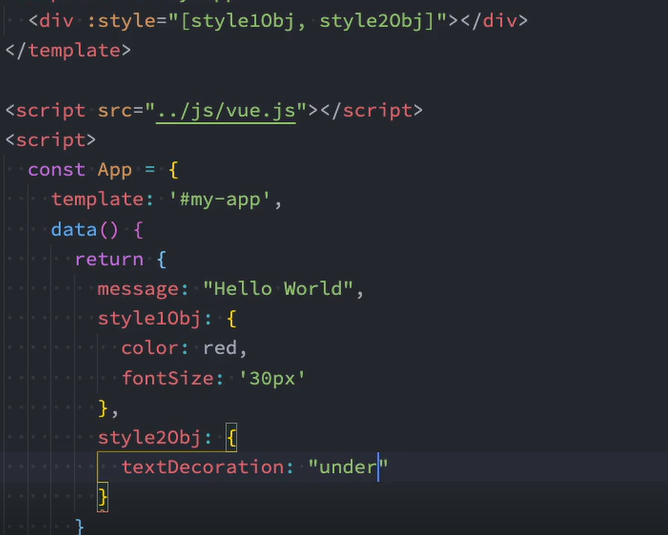Click the closing '</script>' tag after vue.js
Screen dimensions: 668x535
(x=371, y=111)
